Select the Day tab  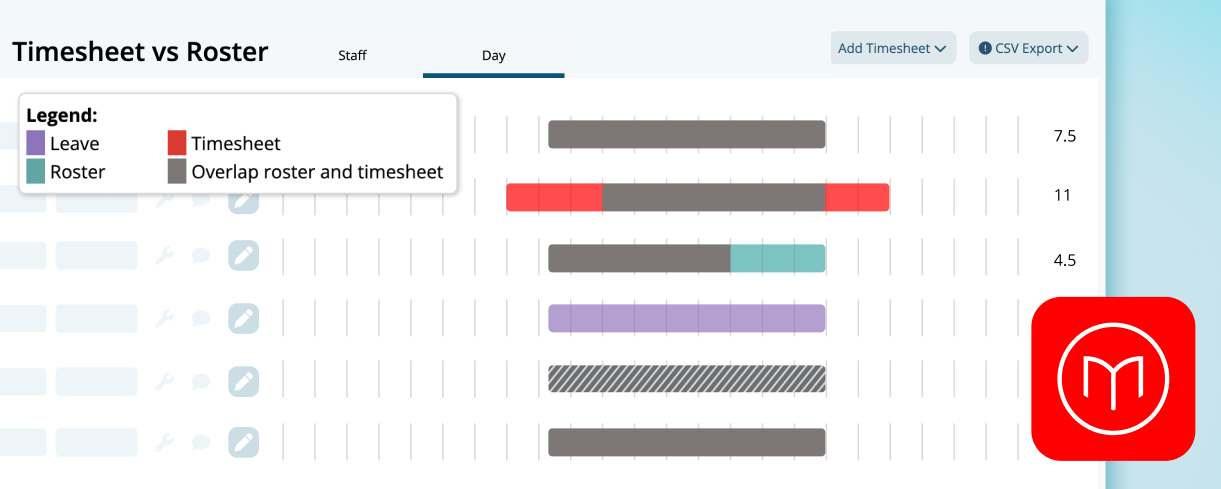pos(494,56)
